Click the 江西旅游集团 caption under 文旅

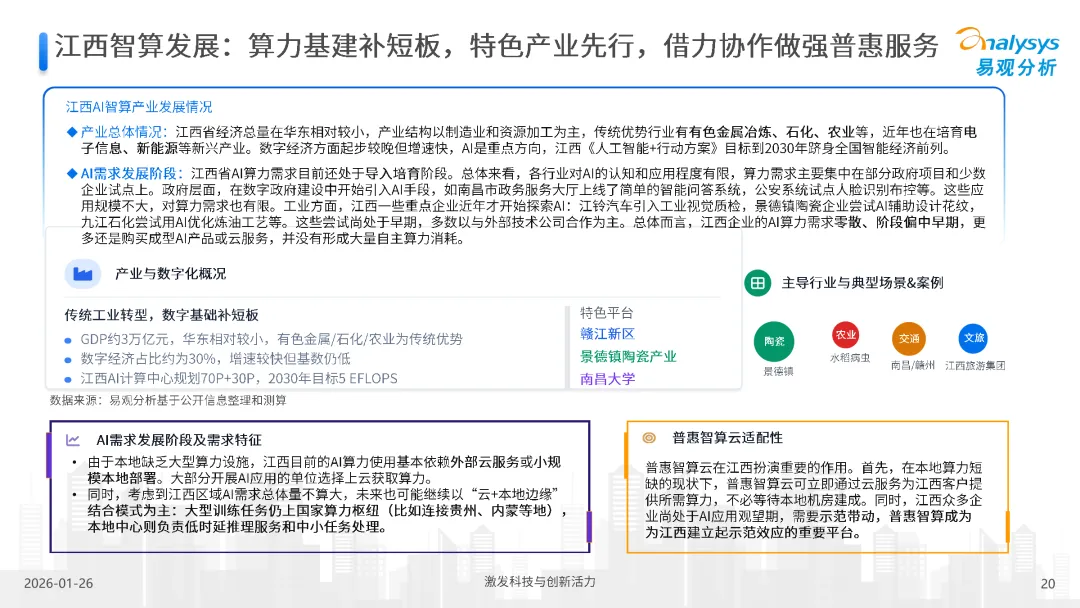(975, 365)
